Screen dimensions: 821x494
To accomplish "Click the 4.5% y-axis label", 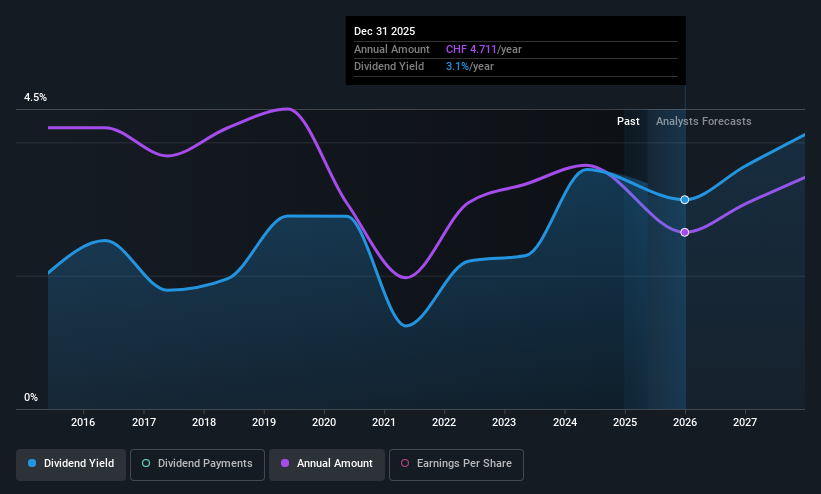I will [35, 97].
